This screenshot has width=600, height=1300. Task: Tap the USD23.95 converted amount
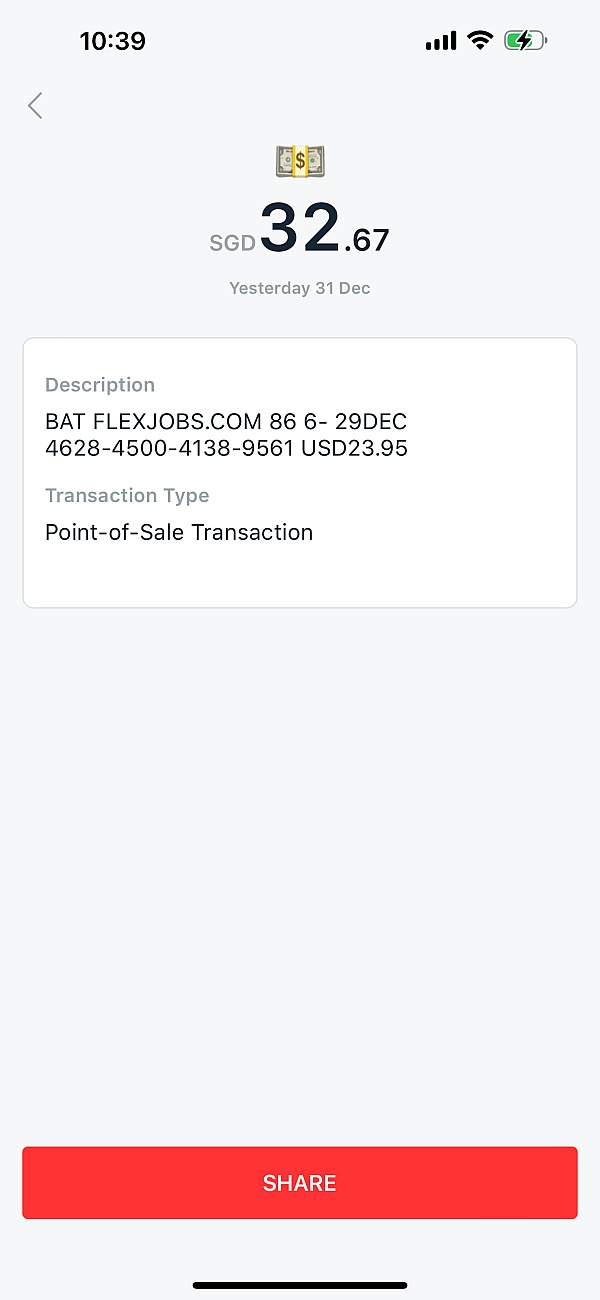click(x=349, y=448)
